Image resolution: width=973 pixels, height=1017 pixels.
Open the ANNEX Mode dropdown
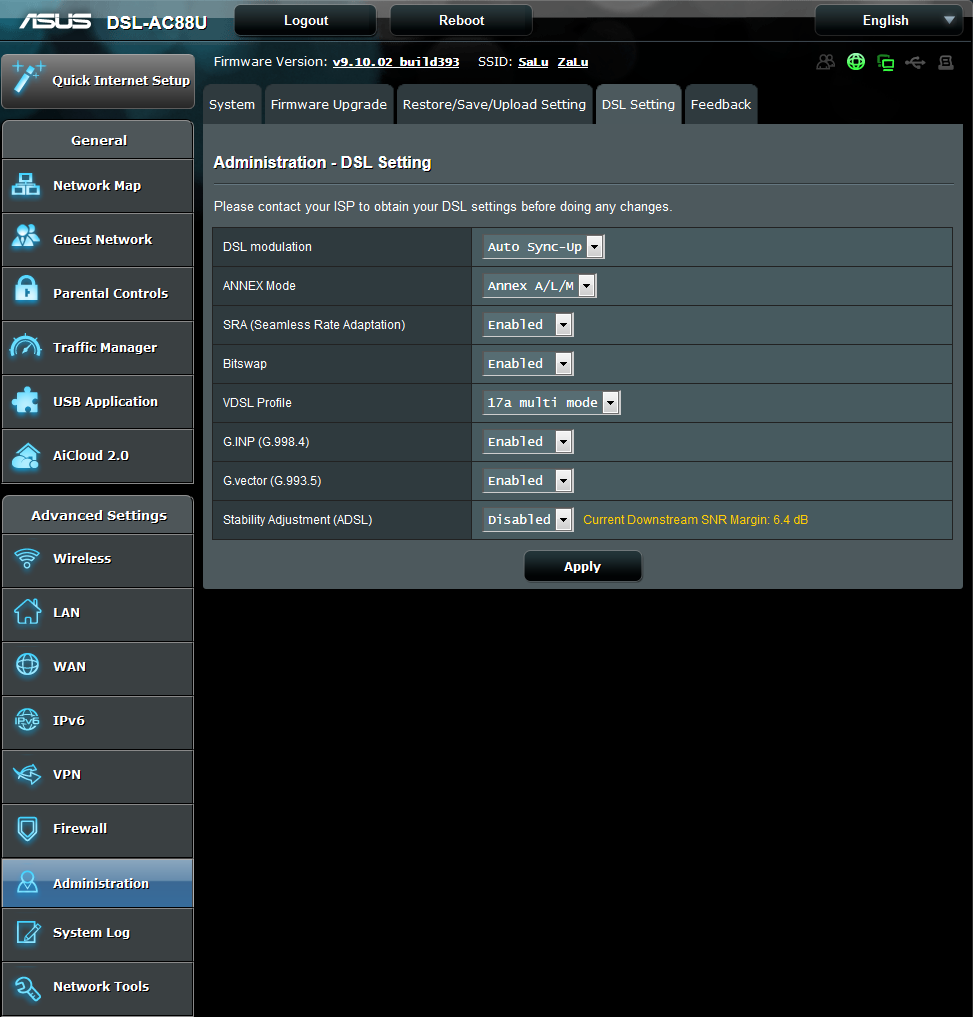tap(540, 285)
